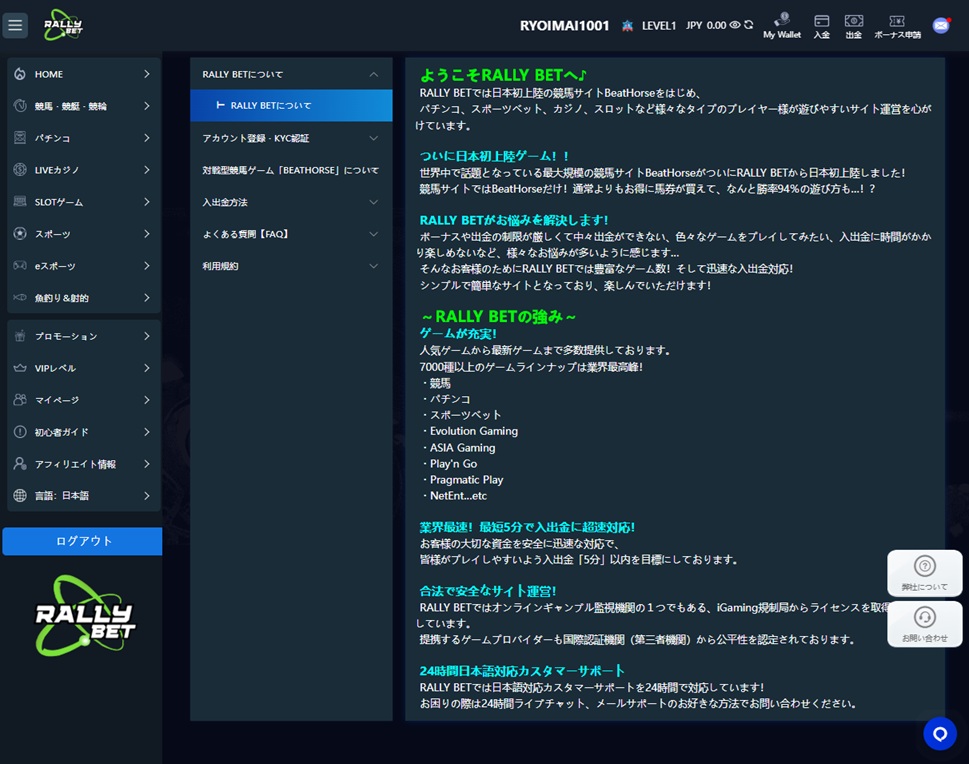Viewport: 969px width, 764px height.
Task: Open the blue live chat bubble
Action: (x=940, y=734)
